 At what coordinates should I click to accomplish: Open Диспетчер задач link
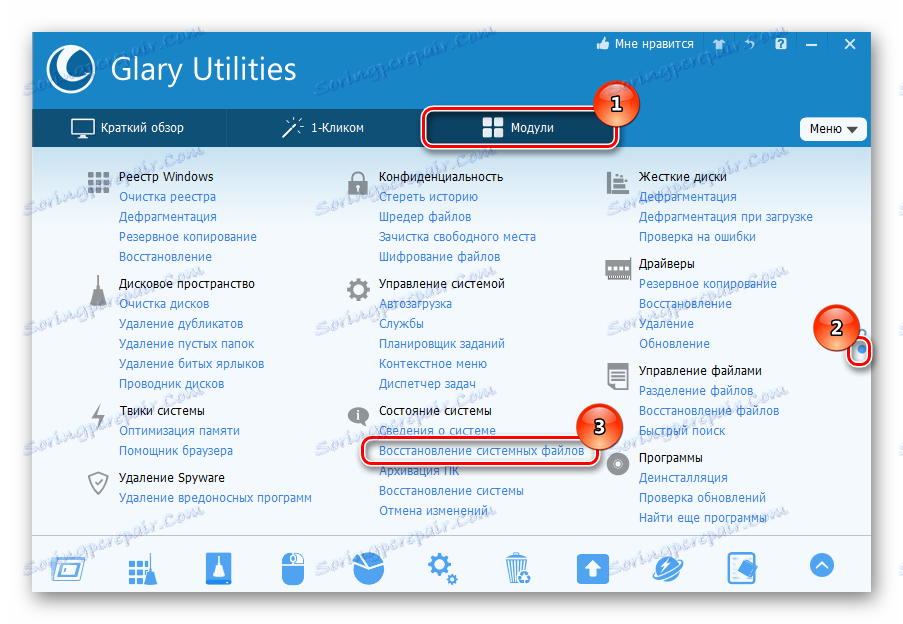point(427,384)
